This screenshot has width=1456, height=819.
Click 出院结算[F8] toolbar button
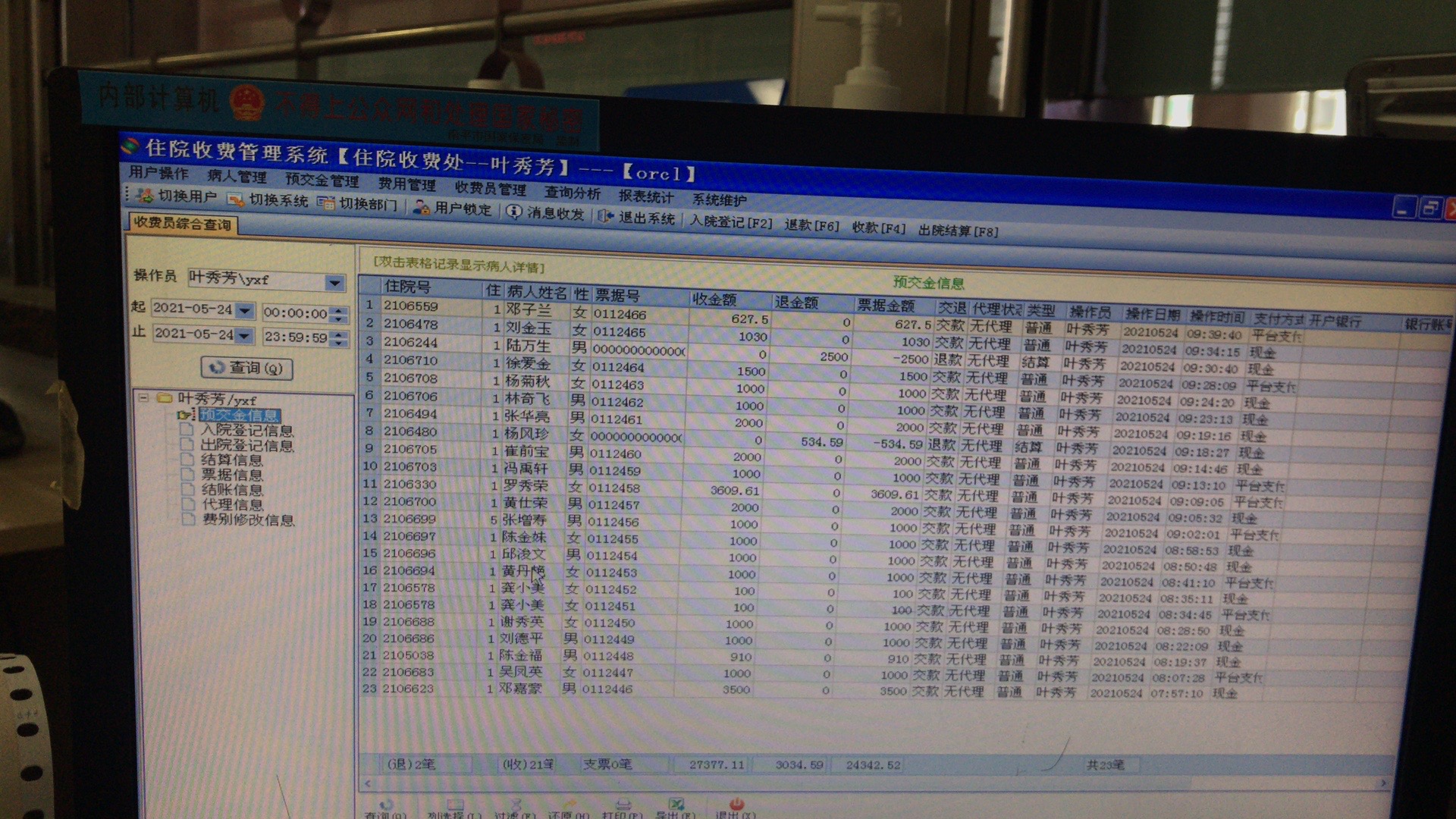click(958, 230)
